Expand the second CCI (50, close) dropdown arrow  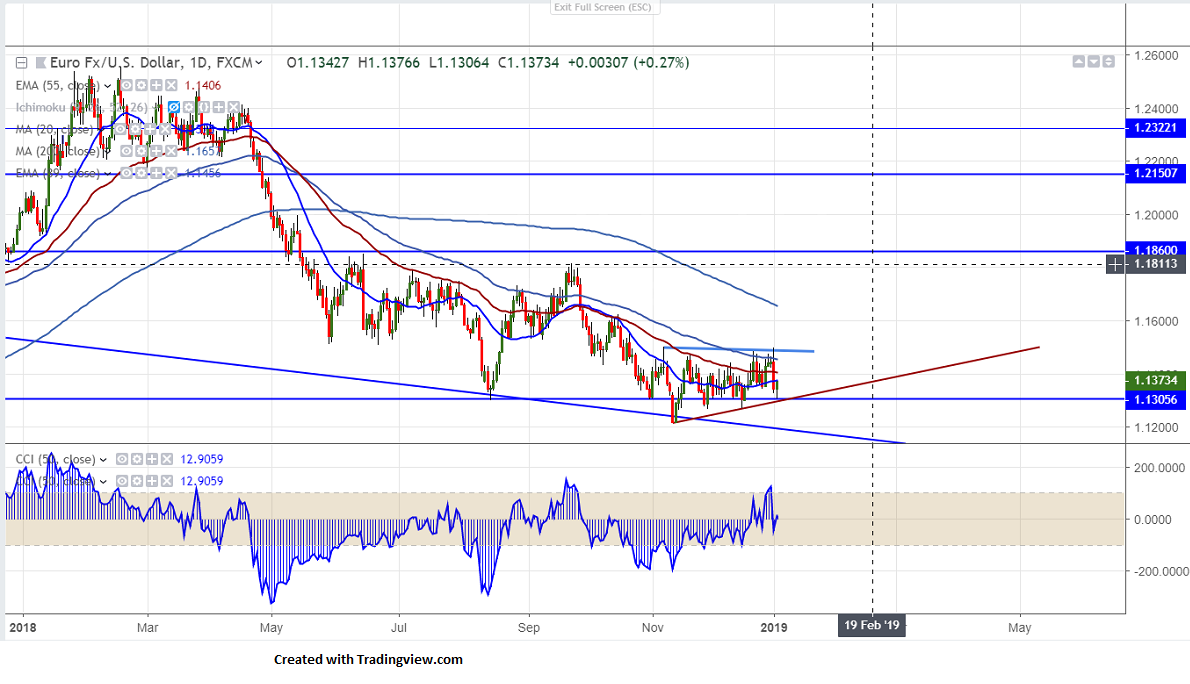pyautogui.click(x=103, y=481)
